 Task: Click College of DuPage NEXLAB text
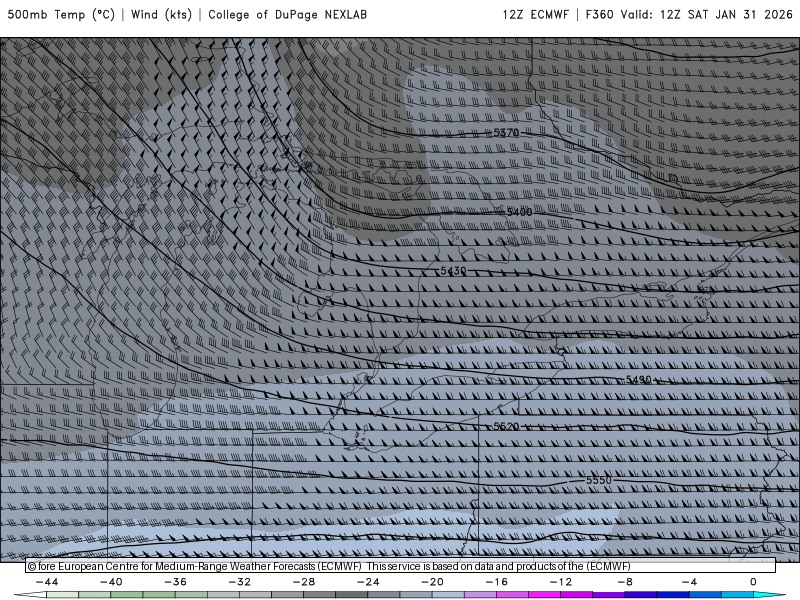287,14
